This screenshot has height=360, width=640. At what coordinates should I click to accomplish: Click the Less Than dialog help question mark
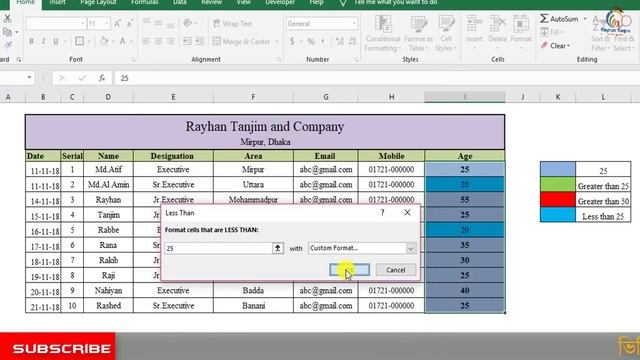click(382, 213)
